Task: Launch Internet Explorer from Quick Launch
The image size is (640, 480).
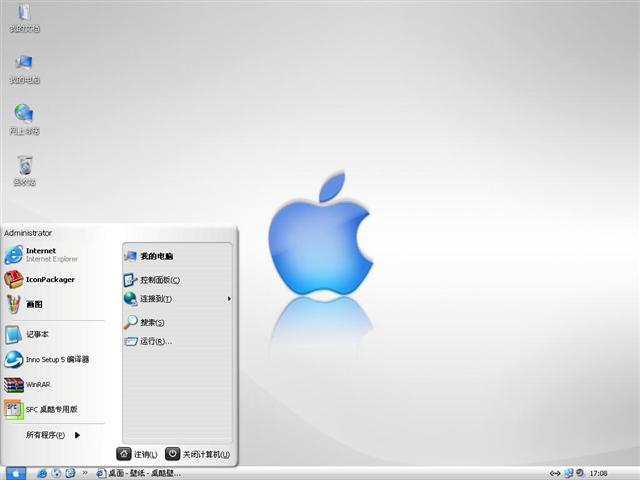Action: point(42,473)
